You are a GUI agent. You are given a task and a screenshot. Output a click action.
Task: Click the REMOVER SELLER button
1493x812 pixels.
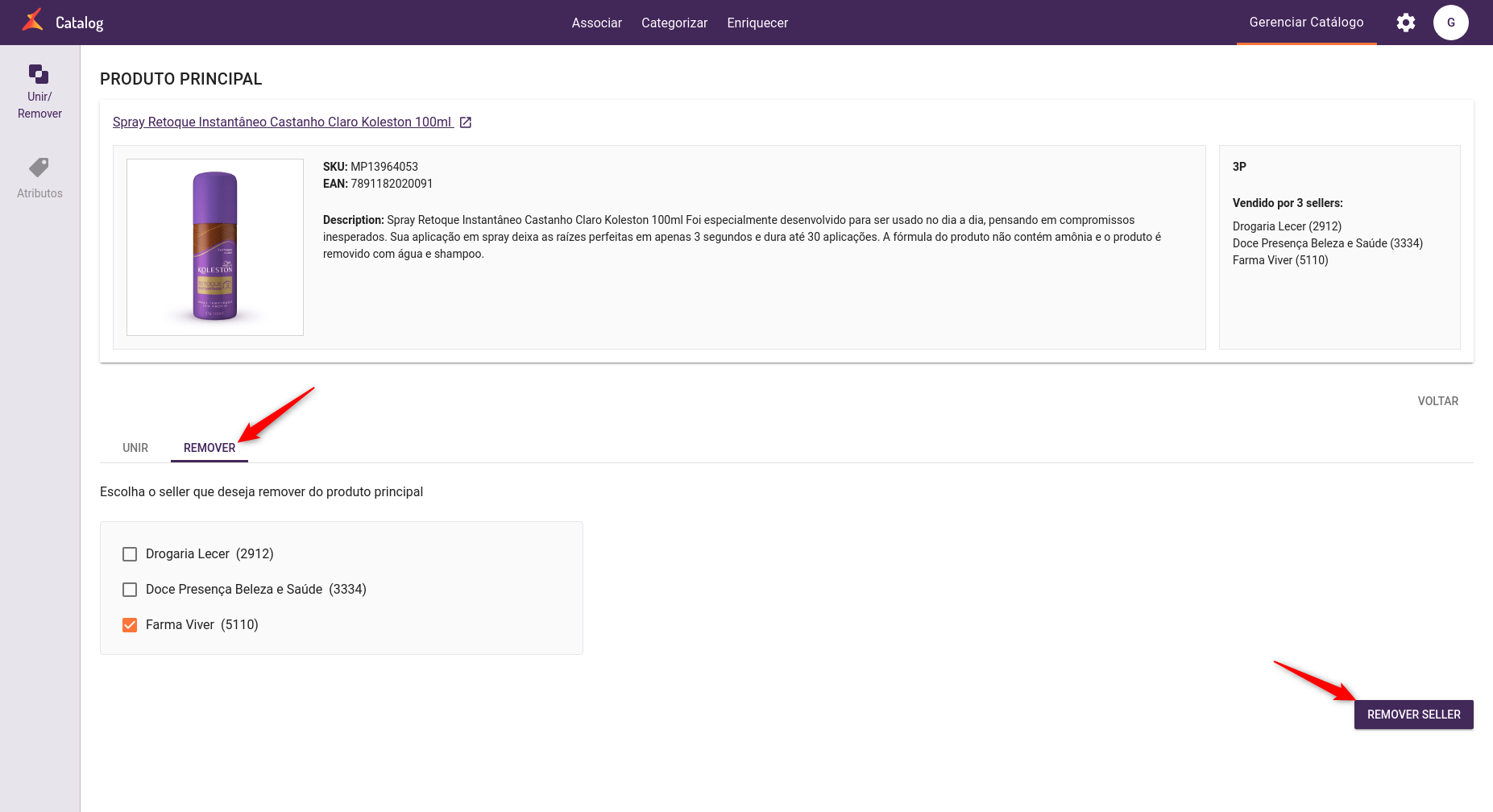pos(1414,715)
